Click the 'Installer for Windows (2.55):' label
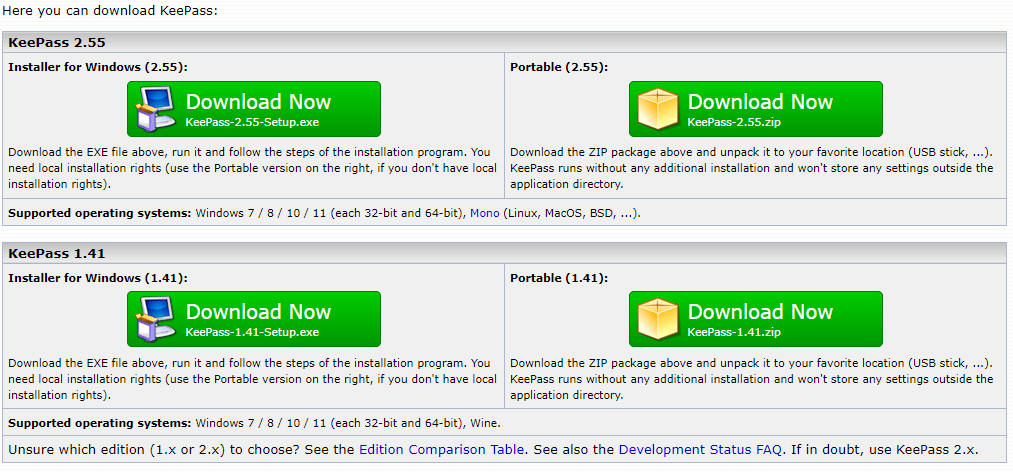 pyautogui.click(x=98, y=67)
